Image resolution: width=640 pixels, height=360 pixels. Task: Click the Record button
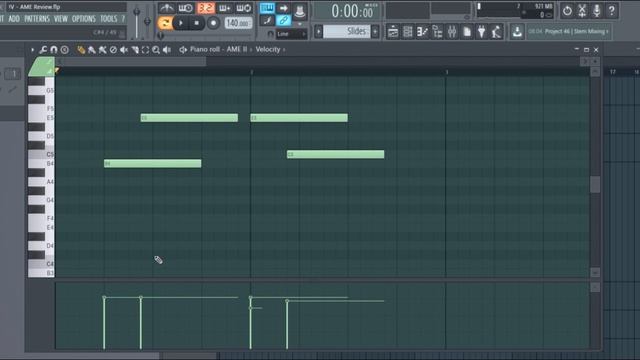(x=213, y=23)
